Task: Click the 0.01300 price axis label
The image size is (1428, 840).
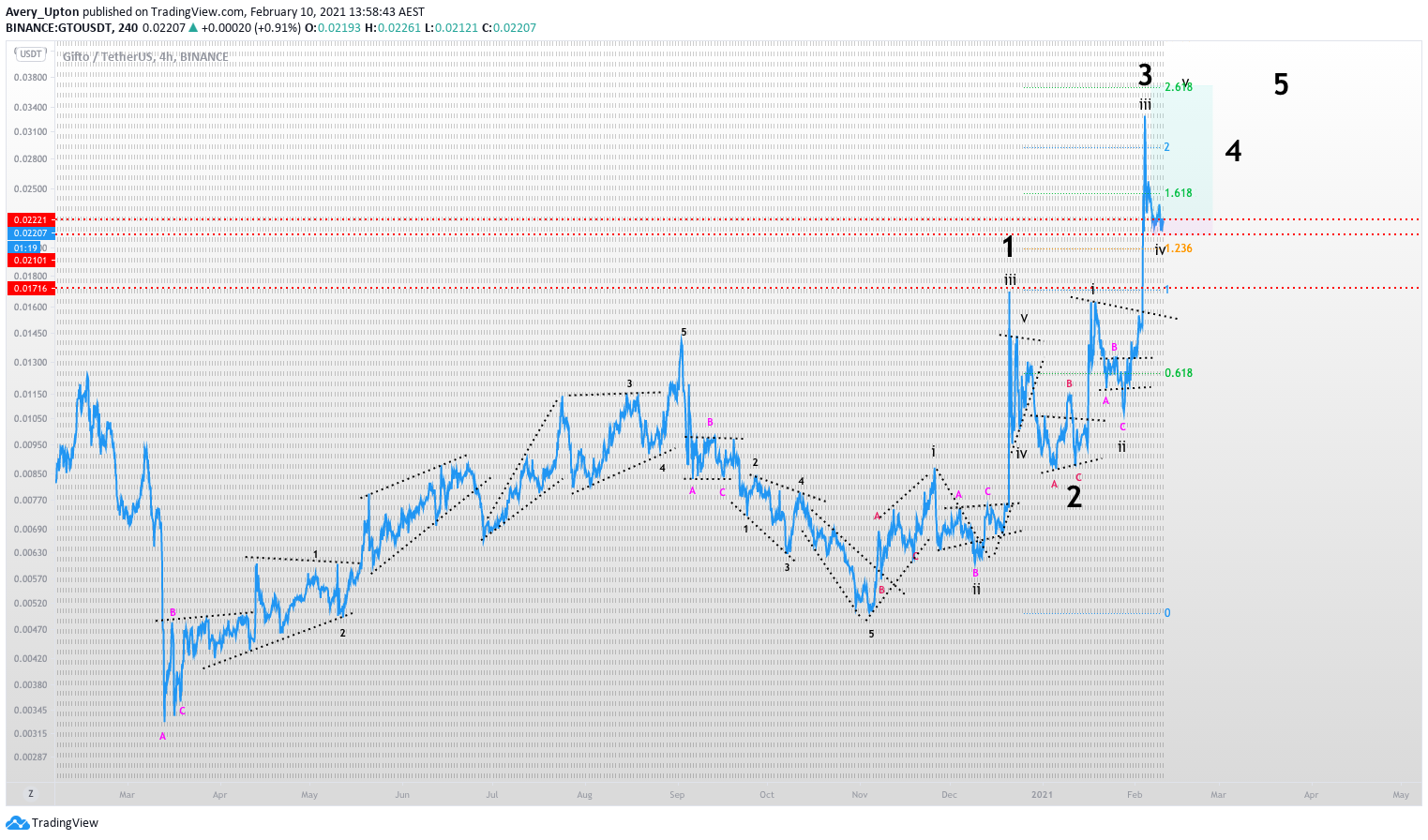Action: click(31, 363)
